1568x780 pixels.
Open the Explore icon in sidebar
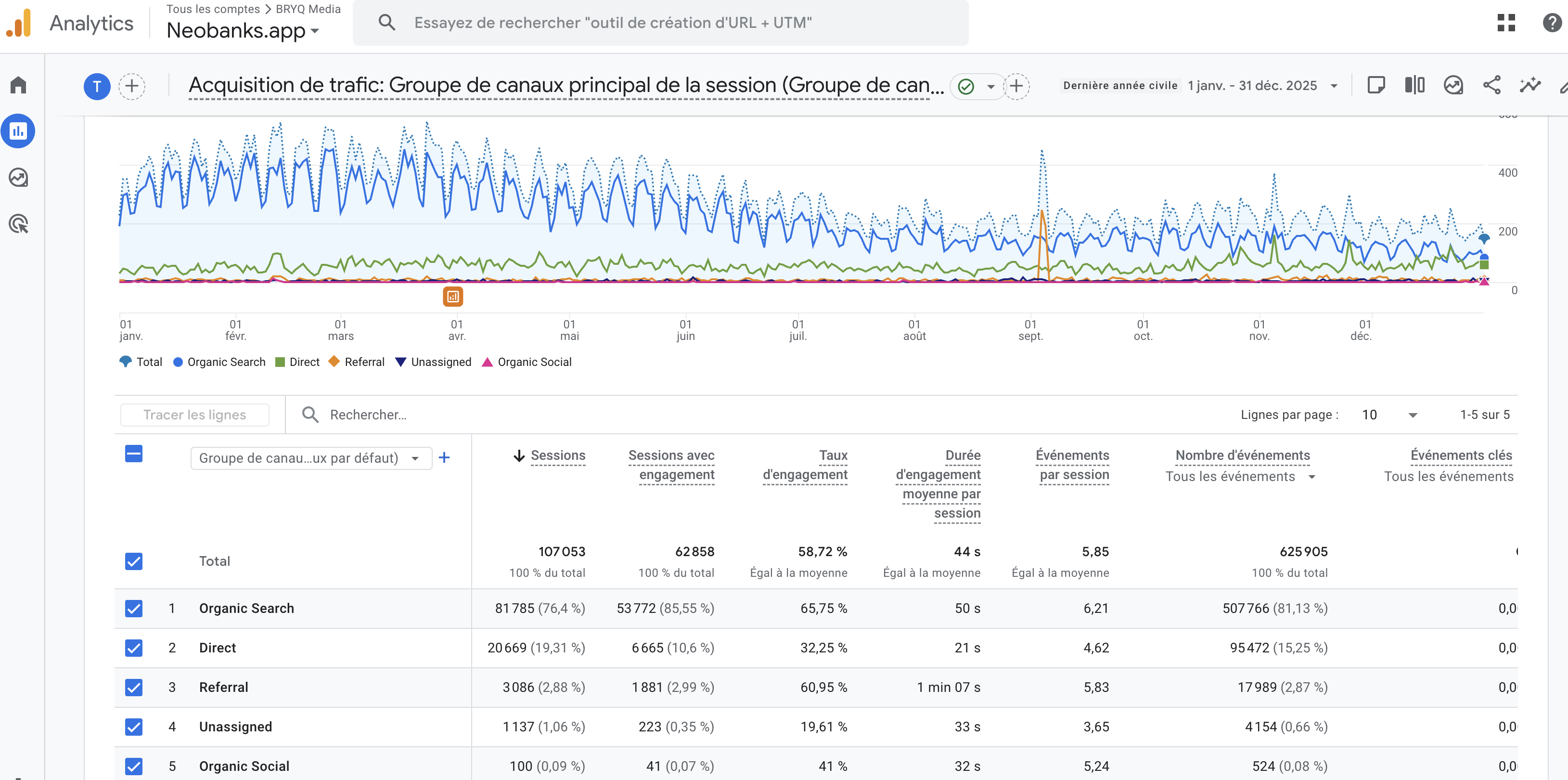pos(18,178)
